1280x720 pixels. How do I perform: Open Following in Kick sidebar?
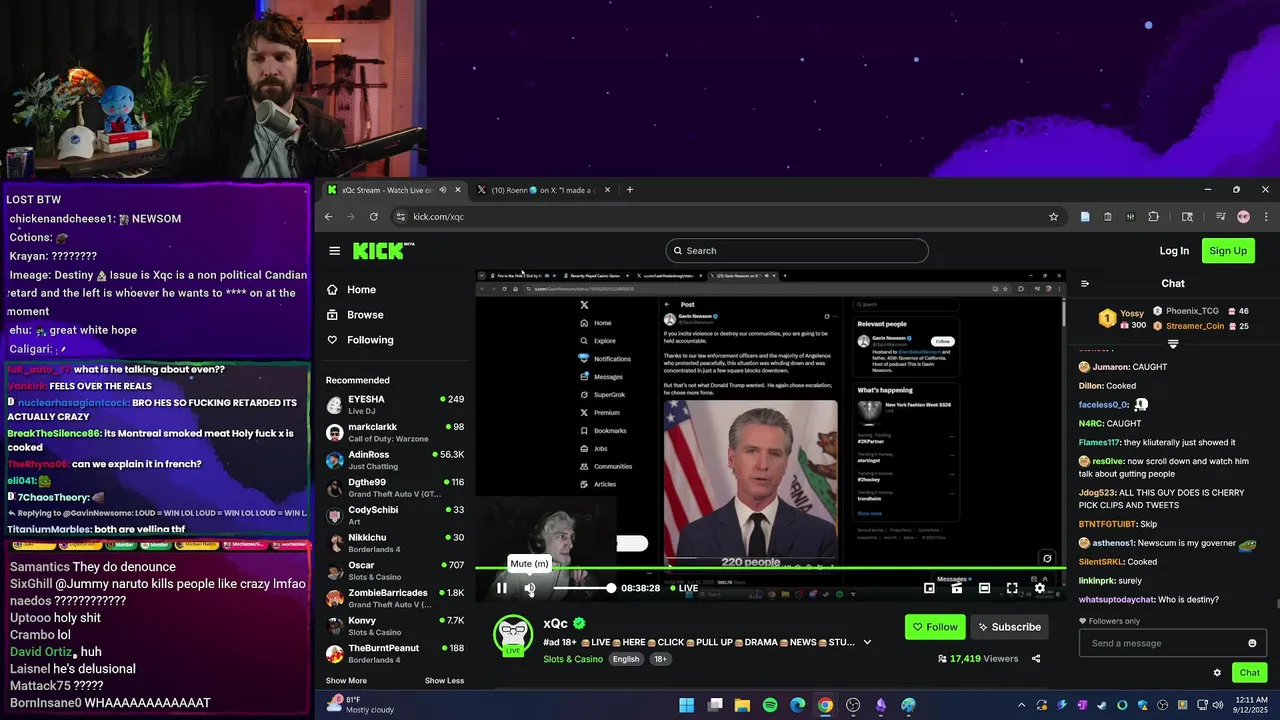pyautogui.click(x=370, y=340)
